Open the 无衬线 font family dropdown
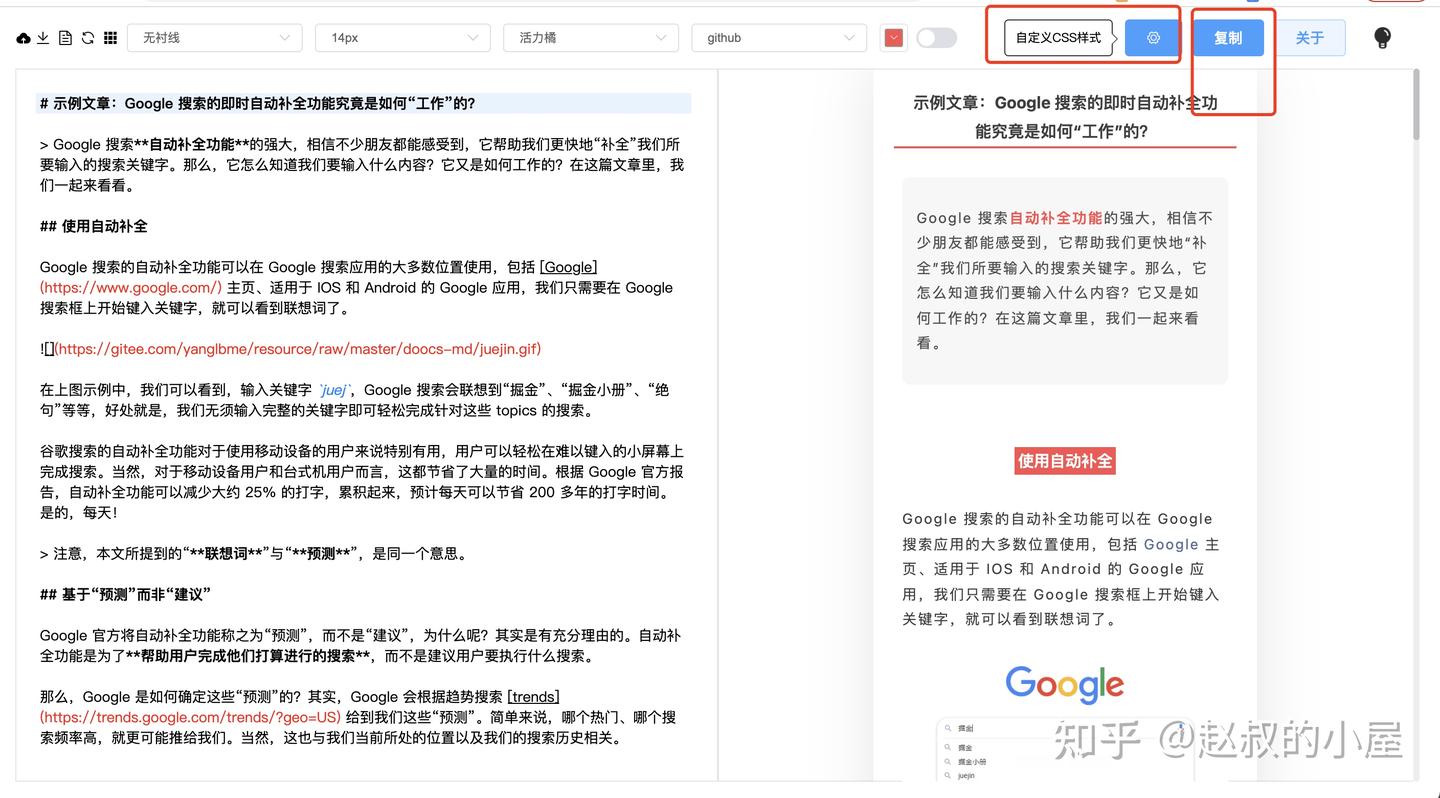 pyautogui.click(x=215, y=37)
